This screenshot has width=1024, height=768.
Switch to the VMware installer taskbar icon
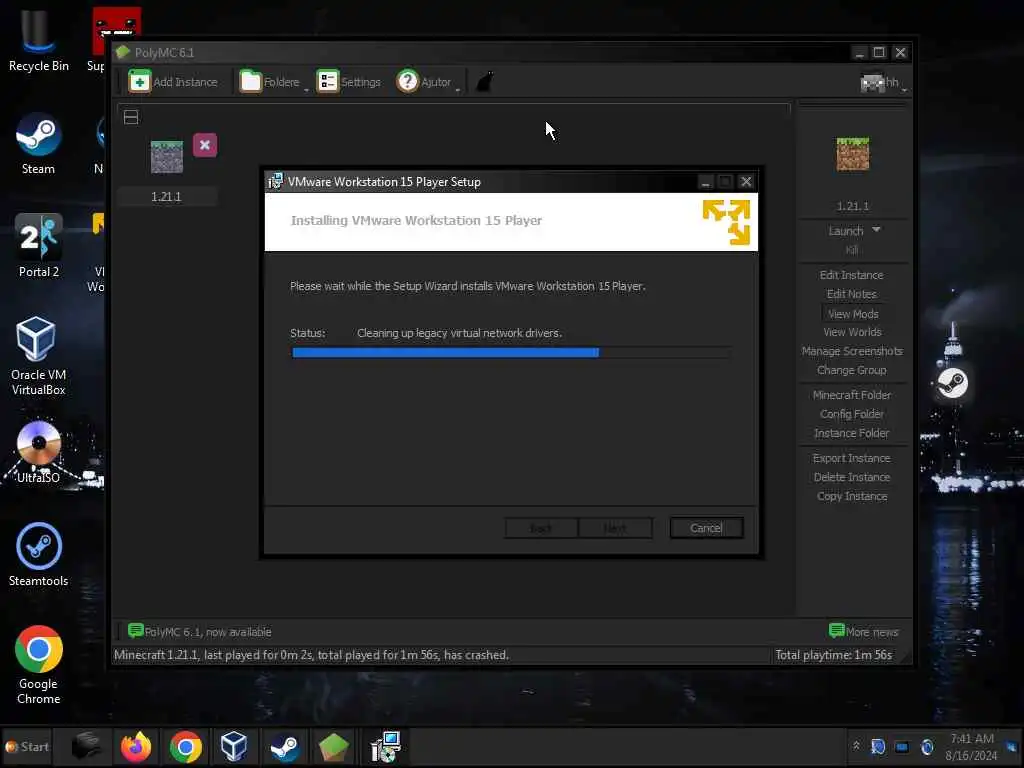coord(384,746)
